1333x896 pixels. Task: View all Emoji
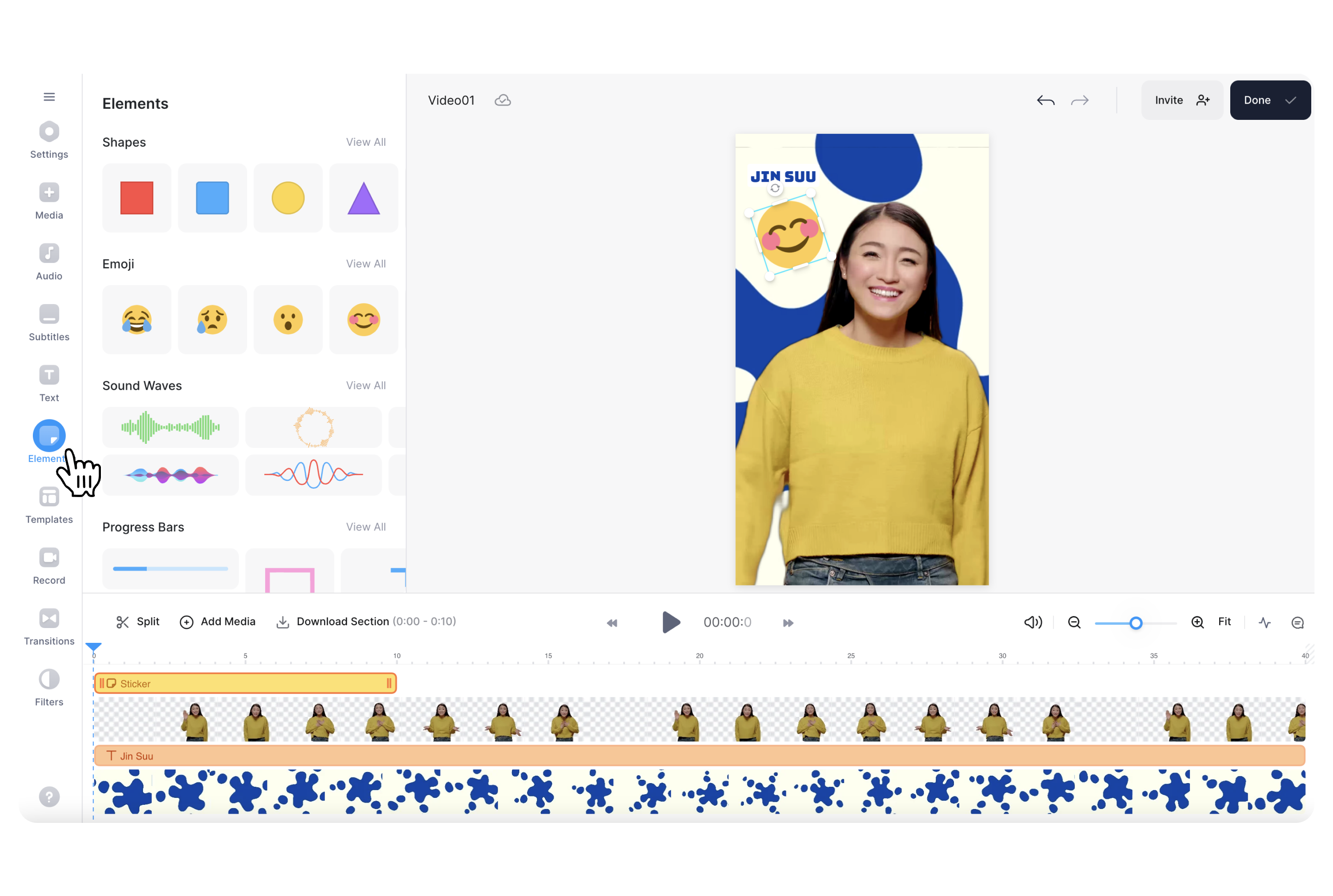(x=366, y=264)
